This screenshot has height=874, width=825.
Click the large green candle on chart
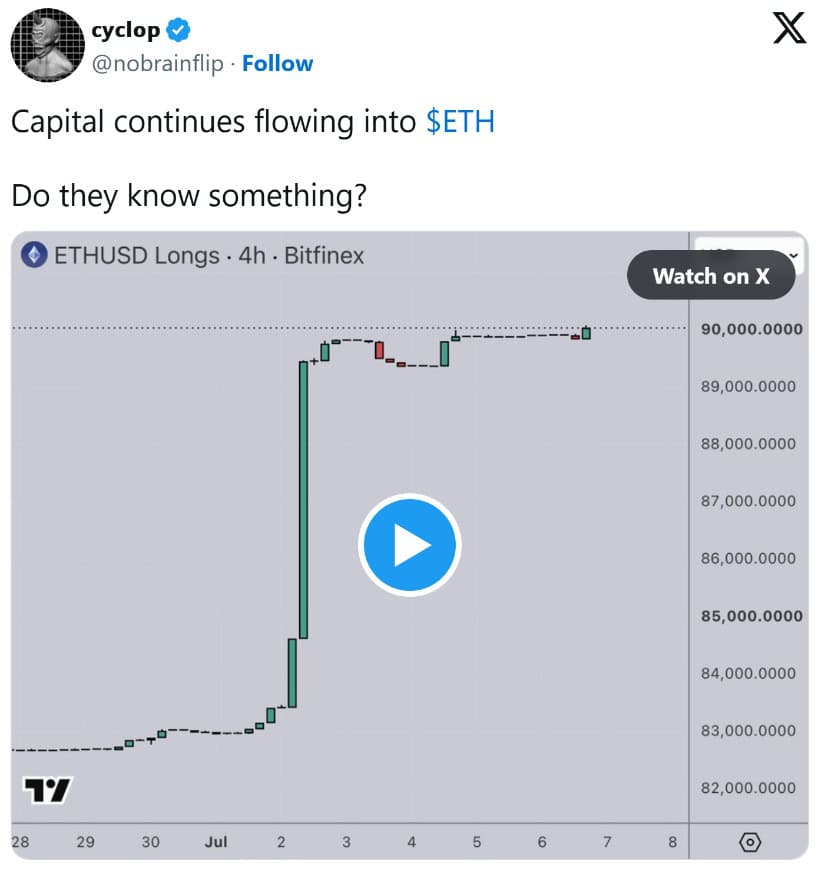click(303, 500)
